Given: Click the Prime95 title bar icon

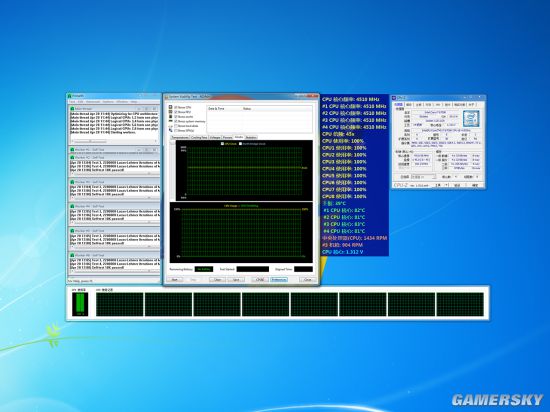Looking at the screenshot, I should (x=70, y=96).
